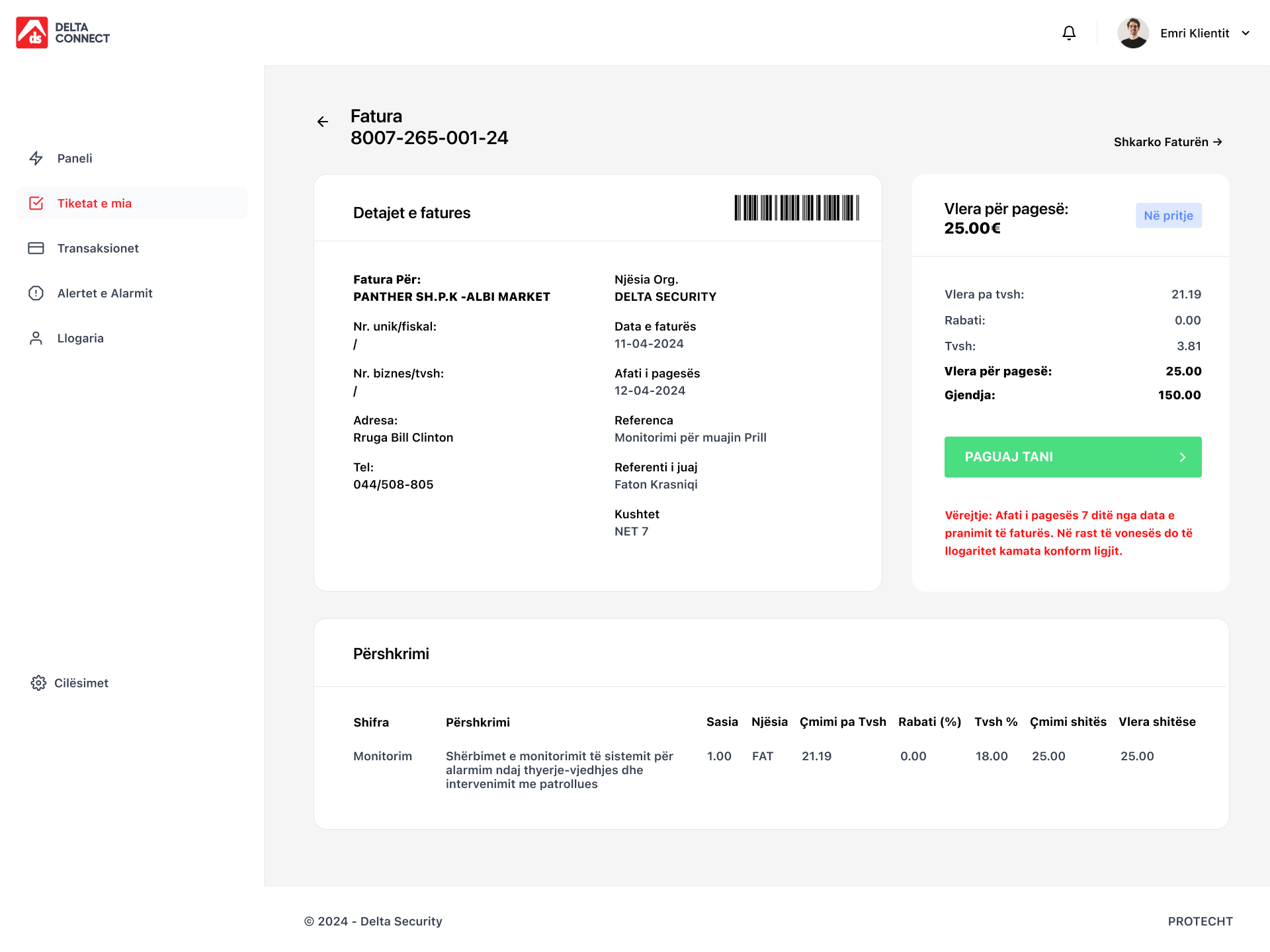Click the Alertet e Alarmit warning icon
The image size is (1270, 952).
(36, 294)
